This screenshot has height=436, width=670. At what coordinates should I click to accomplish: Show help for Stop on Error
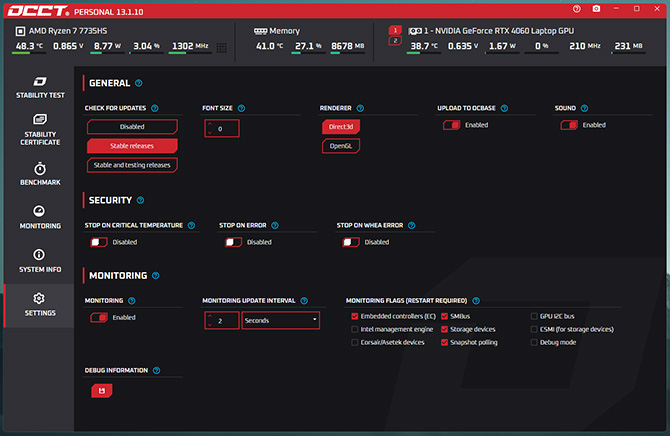pos(275,225)
